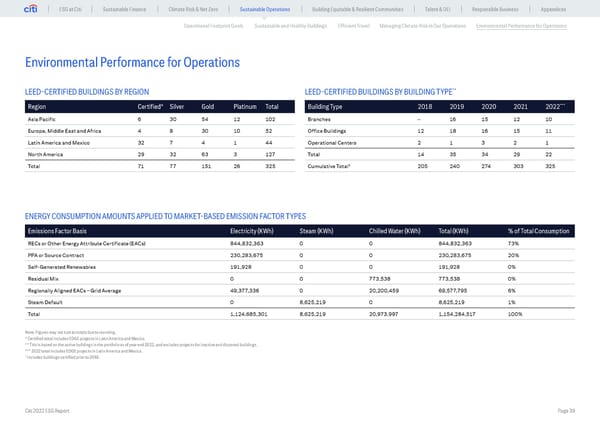
Task: Open the Sustainable Operations tab
Action: (280, 10)
